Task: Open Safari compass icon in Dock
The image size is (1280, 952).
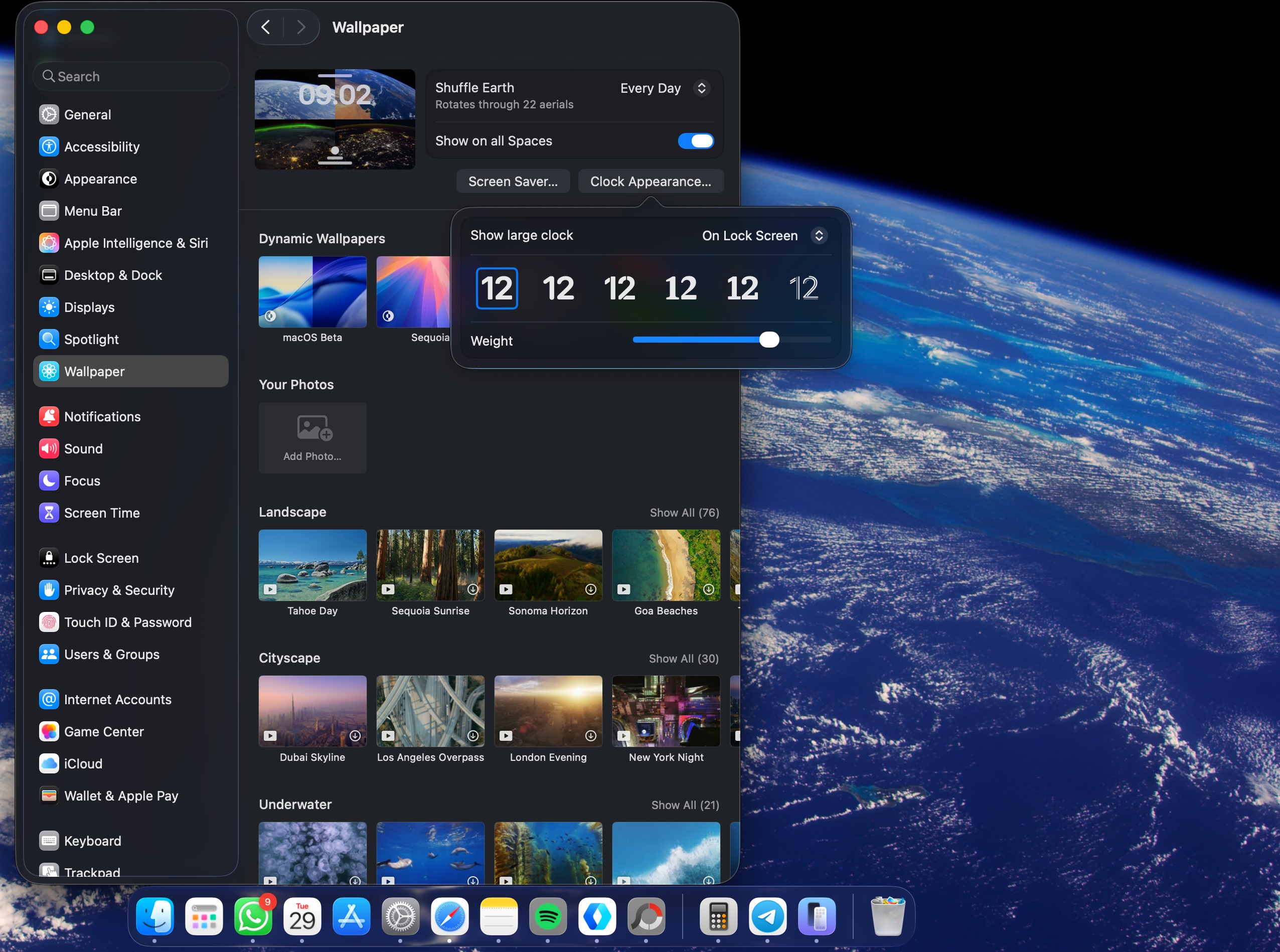Action: tap(449, 916)
